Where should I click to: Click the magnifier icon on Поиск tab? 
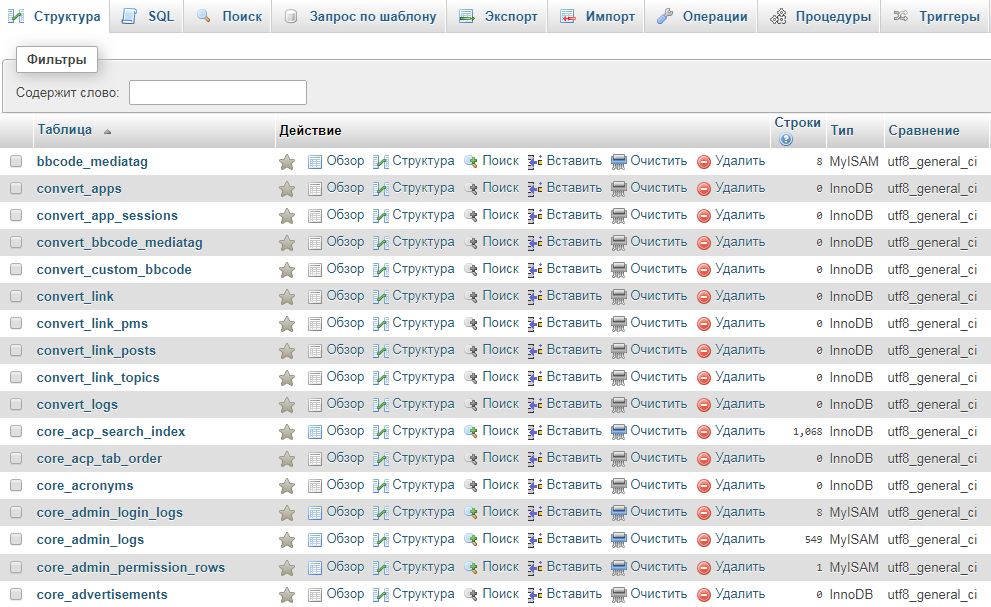(x=204, y=16)
